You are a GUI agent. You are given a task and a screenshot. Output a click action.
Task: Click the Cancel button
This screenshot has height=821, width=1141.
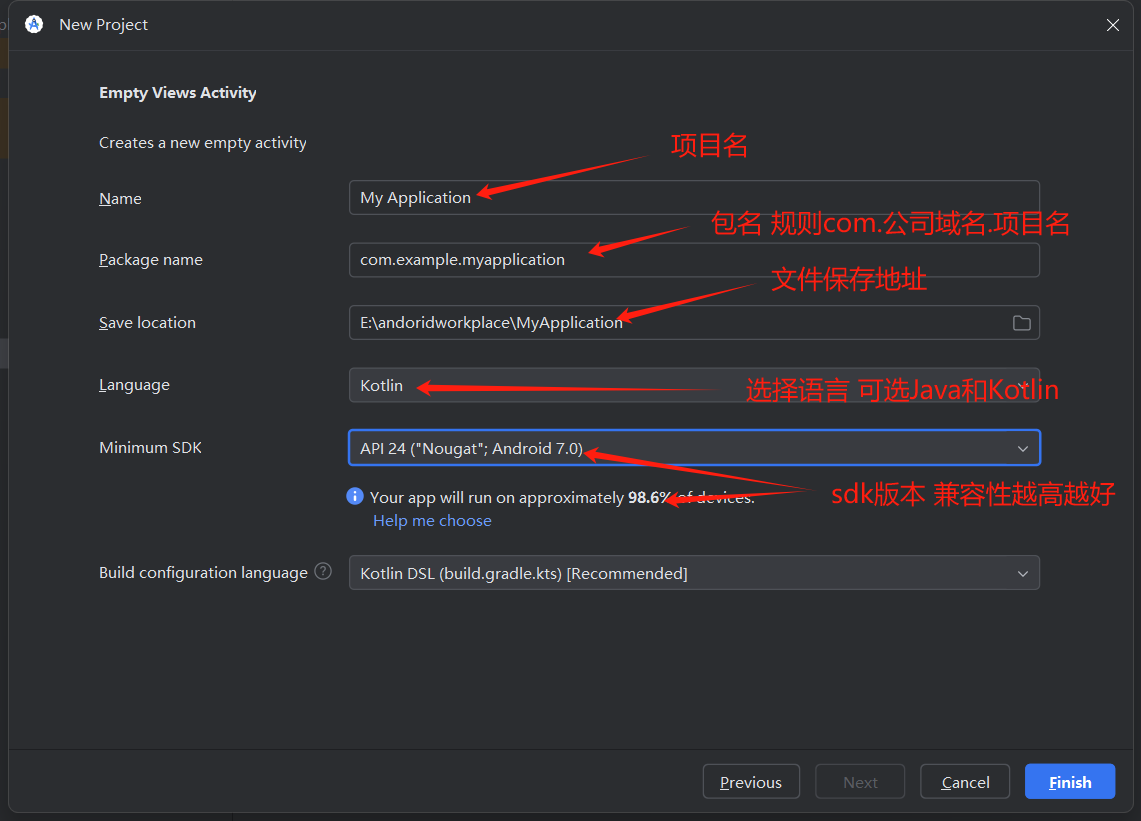(x=965, y=782)
